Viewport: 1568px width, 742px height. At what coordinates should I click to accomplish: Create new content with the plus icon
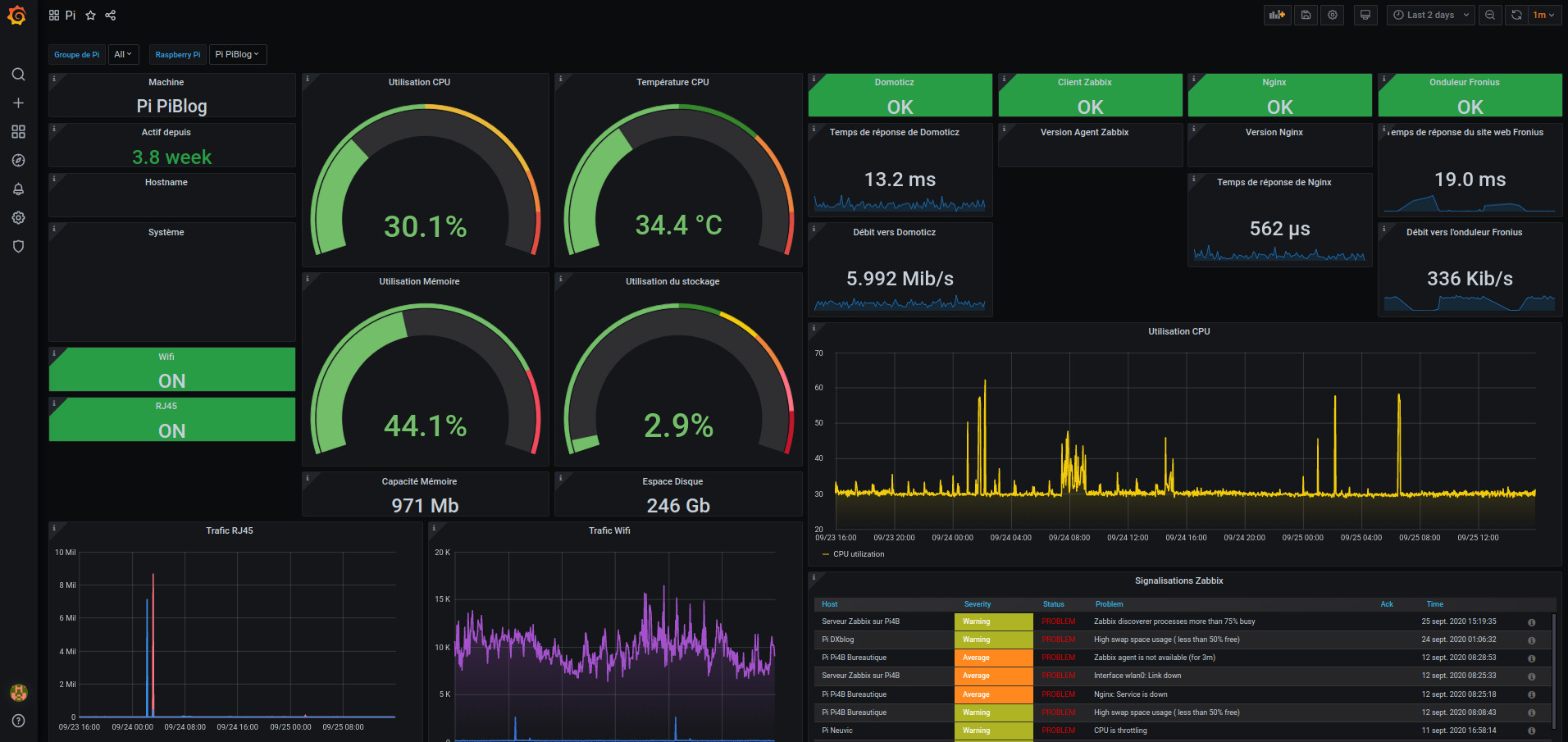point(18,103)
